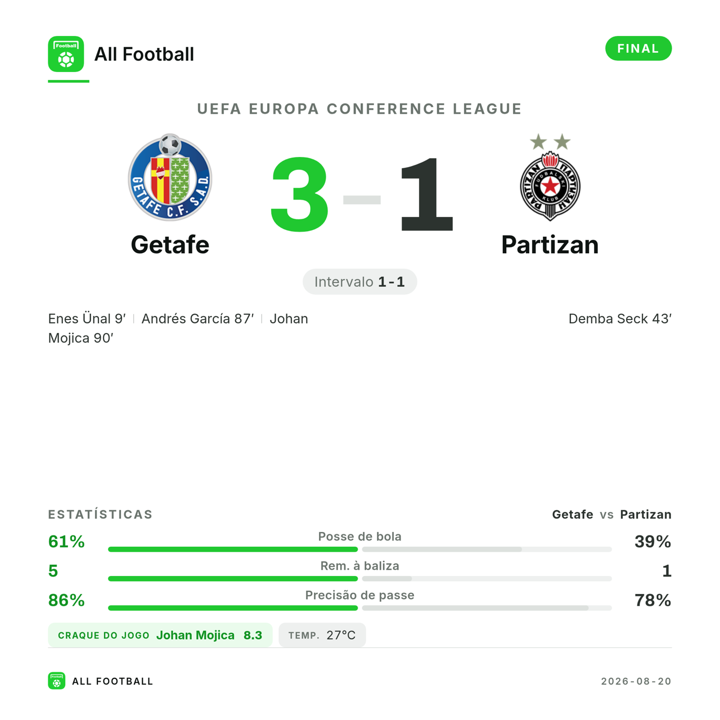Click the 2026-08-20 match date

(636, 681)
